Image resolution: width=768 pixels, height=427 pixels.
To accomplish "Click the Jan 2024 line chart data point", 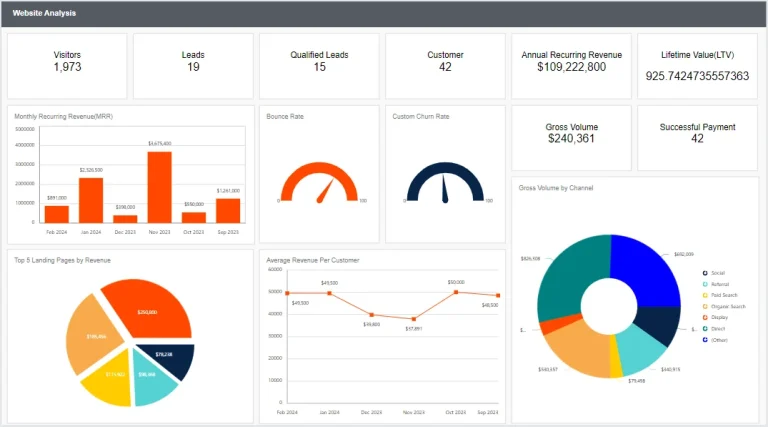I will coord(330,293).
